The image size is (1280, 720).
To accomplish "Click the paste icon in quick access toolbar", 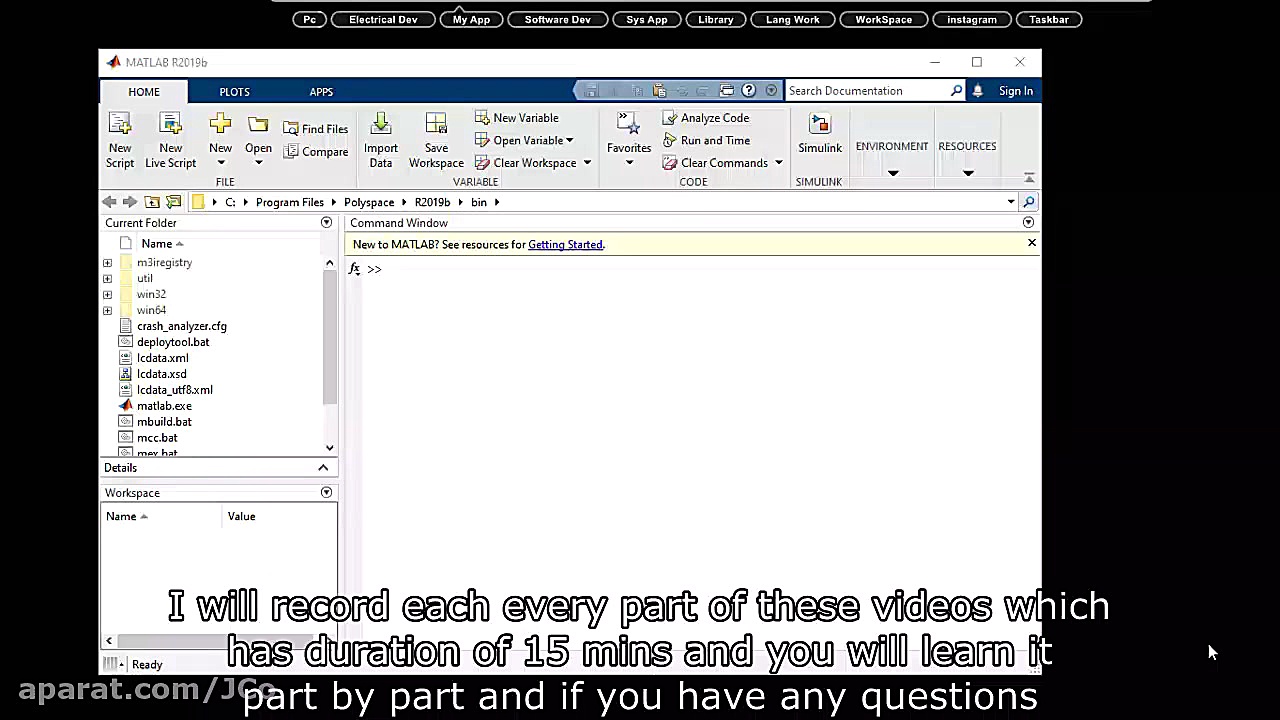I will pos(659,91).
